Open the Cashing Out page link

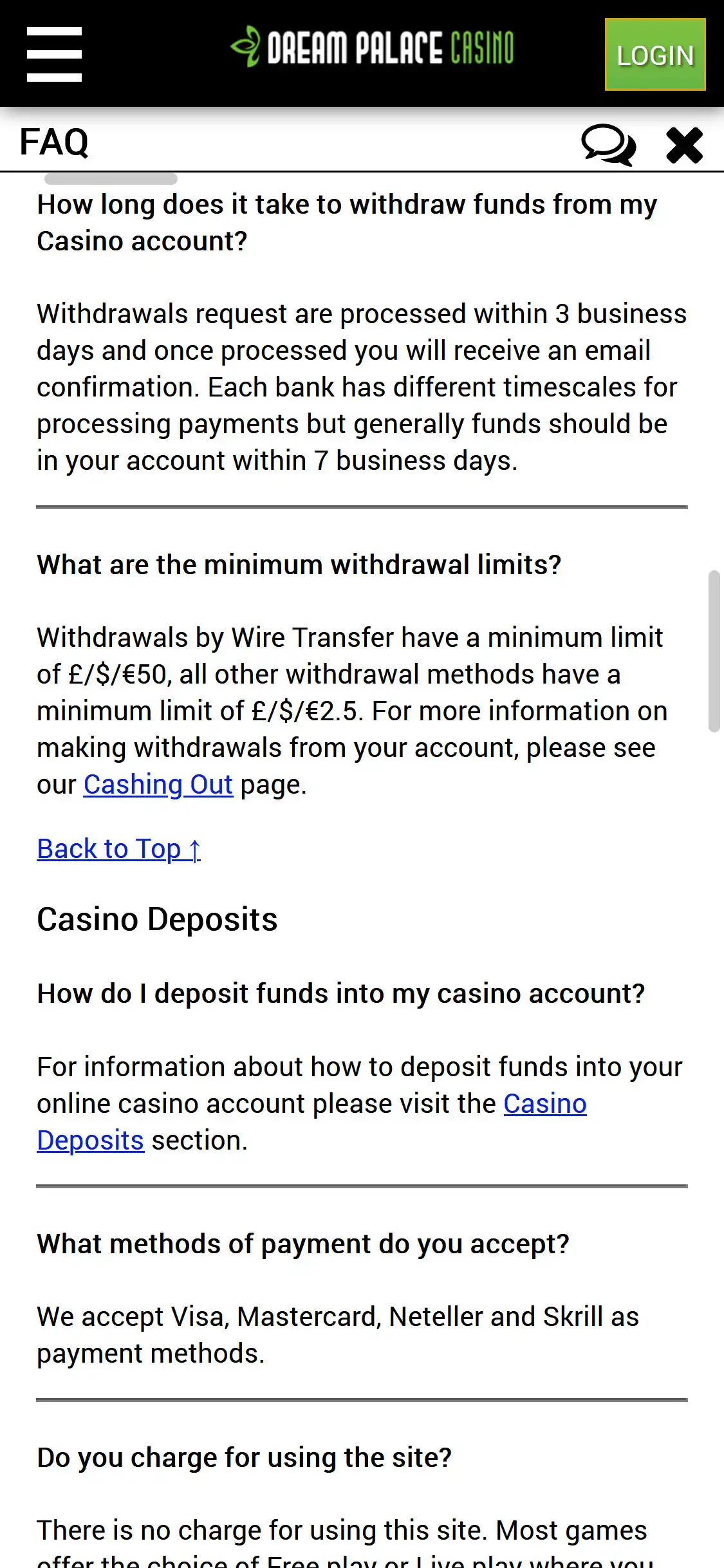(x=158, y=785)
